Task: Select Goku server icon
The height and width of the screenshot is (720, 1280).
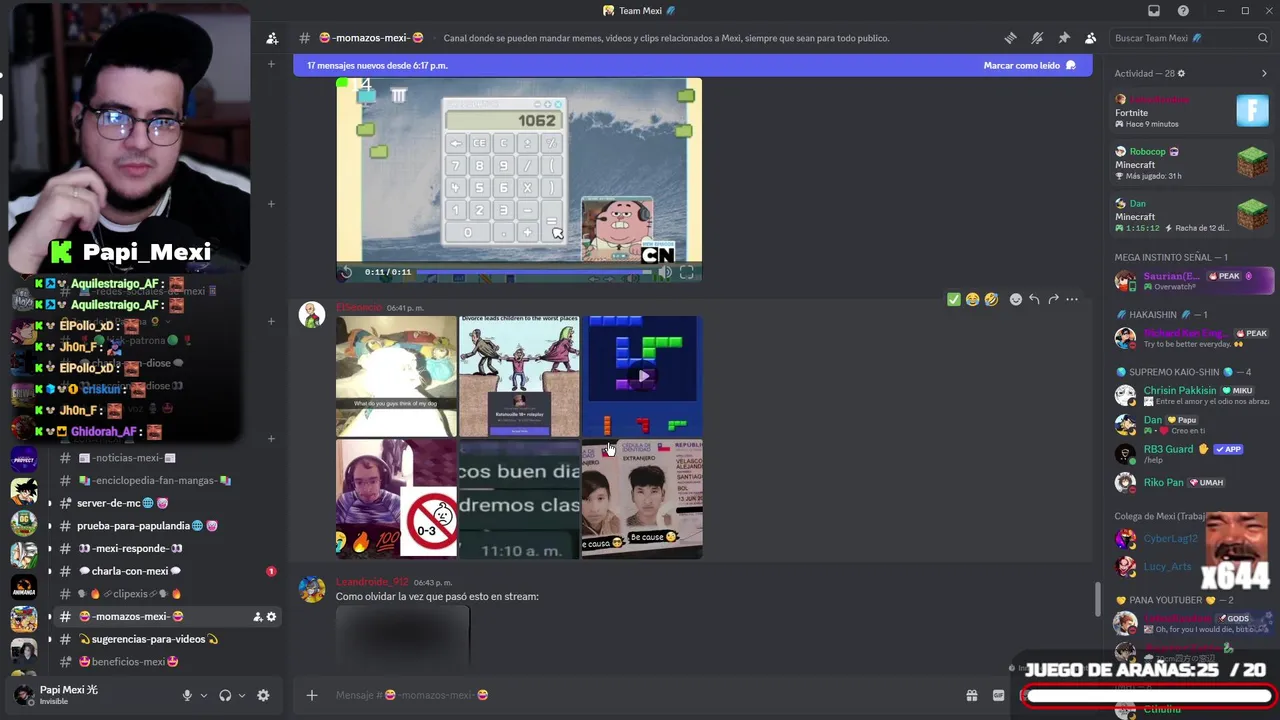Action: [24, 491]
